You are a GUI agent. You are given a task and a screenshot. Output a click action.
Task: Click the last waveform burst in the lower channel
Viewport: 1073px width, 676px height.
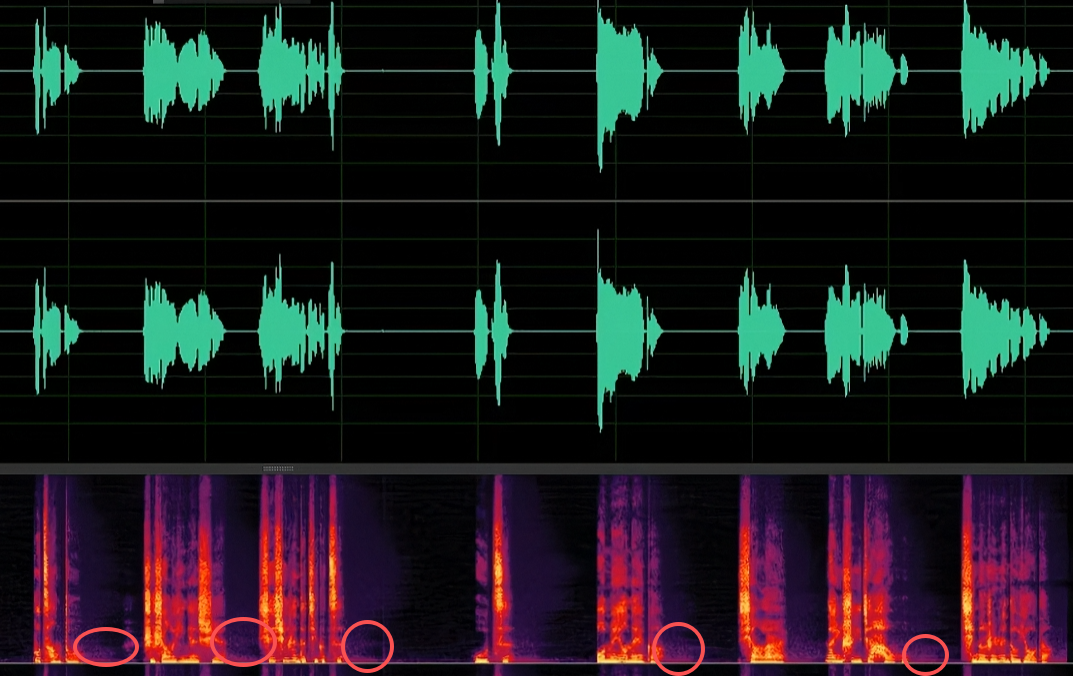click(x=1005, y=330)
